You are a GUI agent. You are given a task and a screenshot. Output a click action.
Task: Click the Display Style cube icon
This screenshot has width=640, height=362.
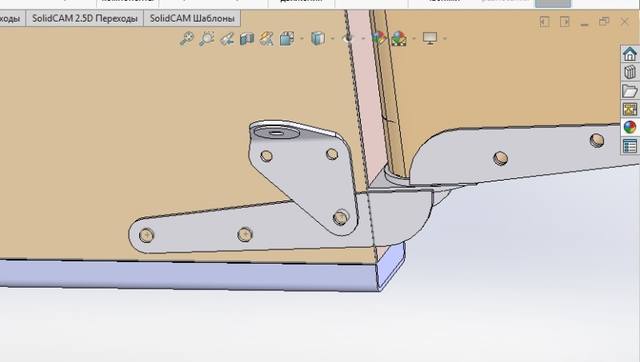click(318, 38)
